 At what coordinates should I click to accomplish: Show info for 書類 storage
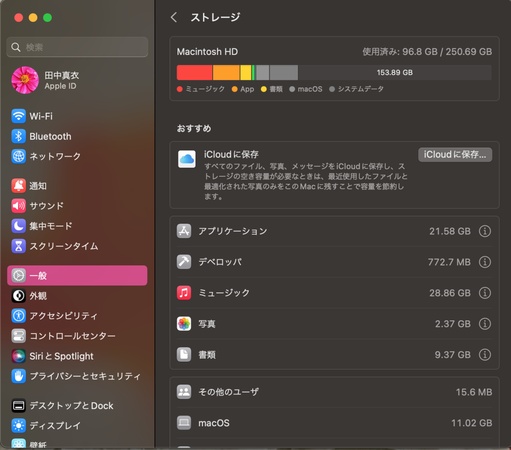point(485,355)
